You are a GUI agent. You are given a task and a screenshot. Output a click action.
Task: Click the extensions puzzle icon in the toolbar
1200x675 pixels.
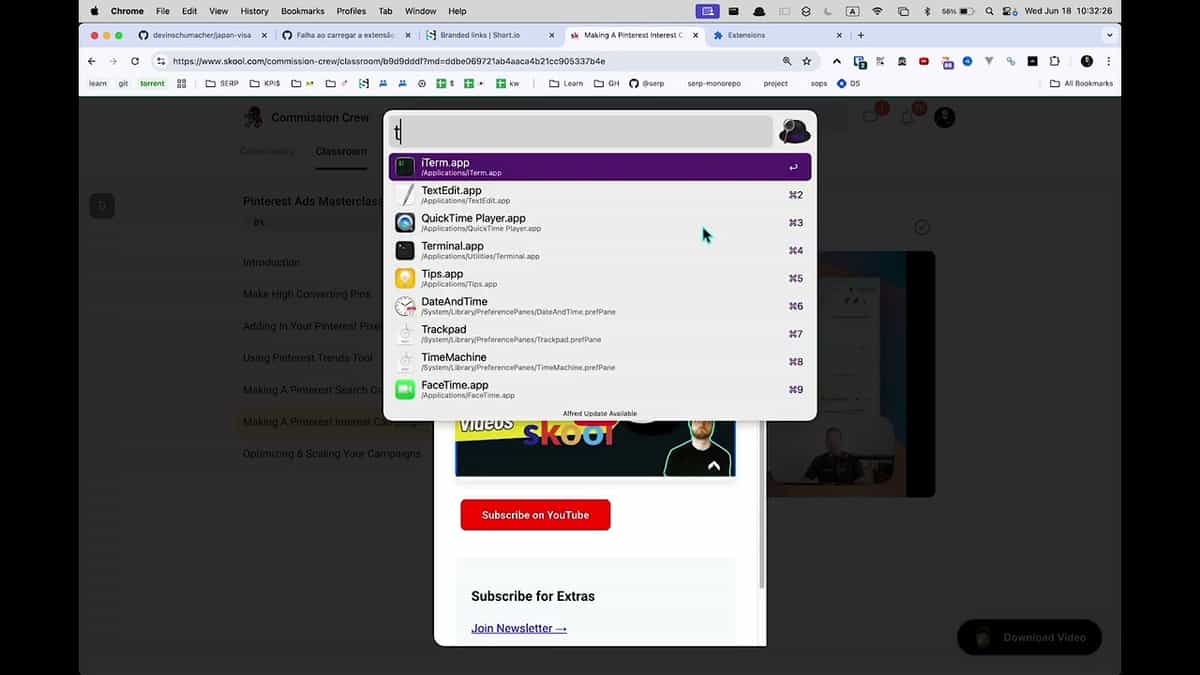point(1054,60)
